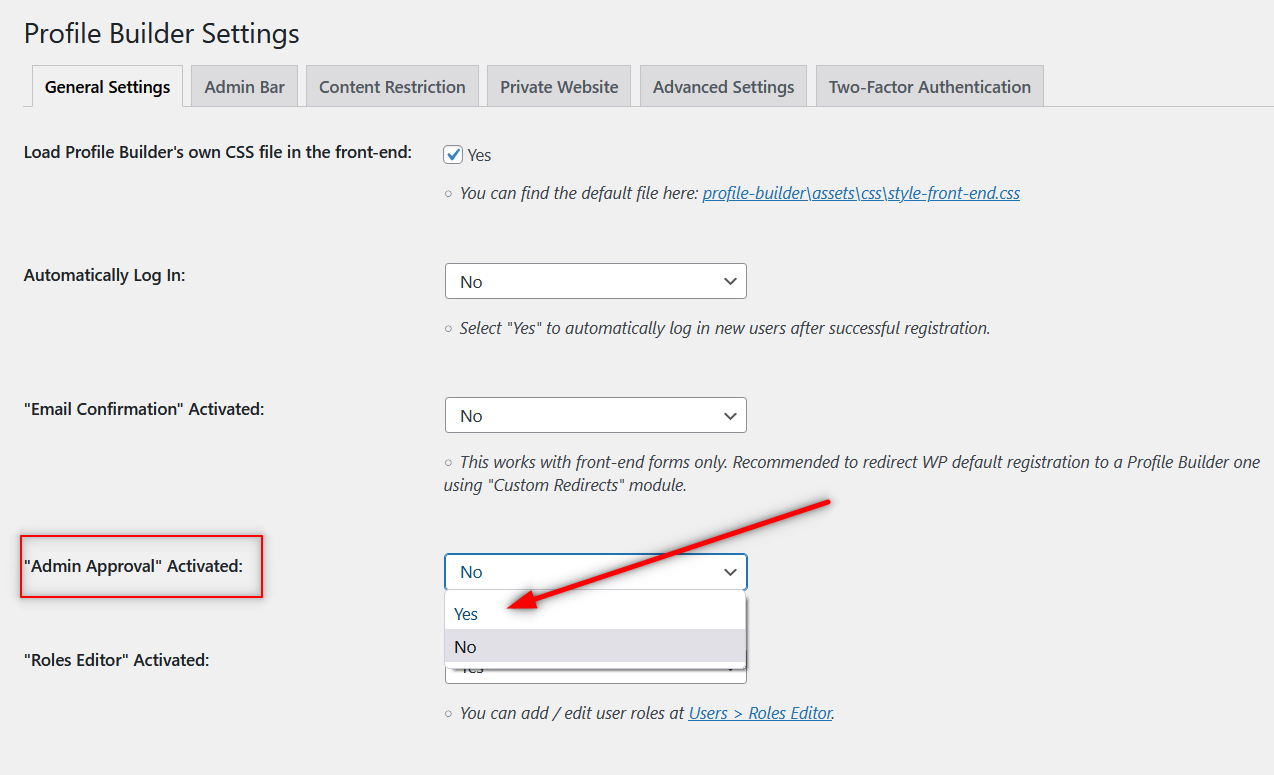Click the Profile Builder Settings heading
Image resolution: width=1274 pixels, height=775 pixels.
point(162,33)
